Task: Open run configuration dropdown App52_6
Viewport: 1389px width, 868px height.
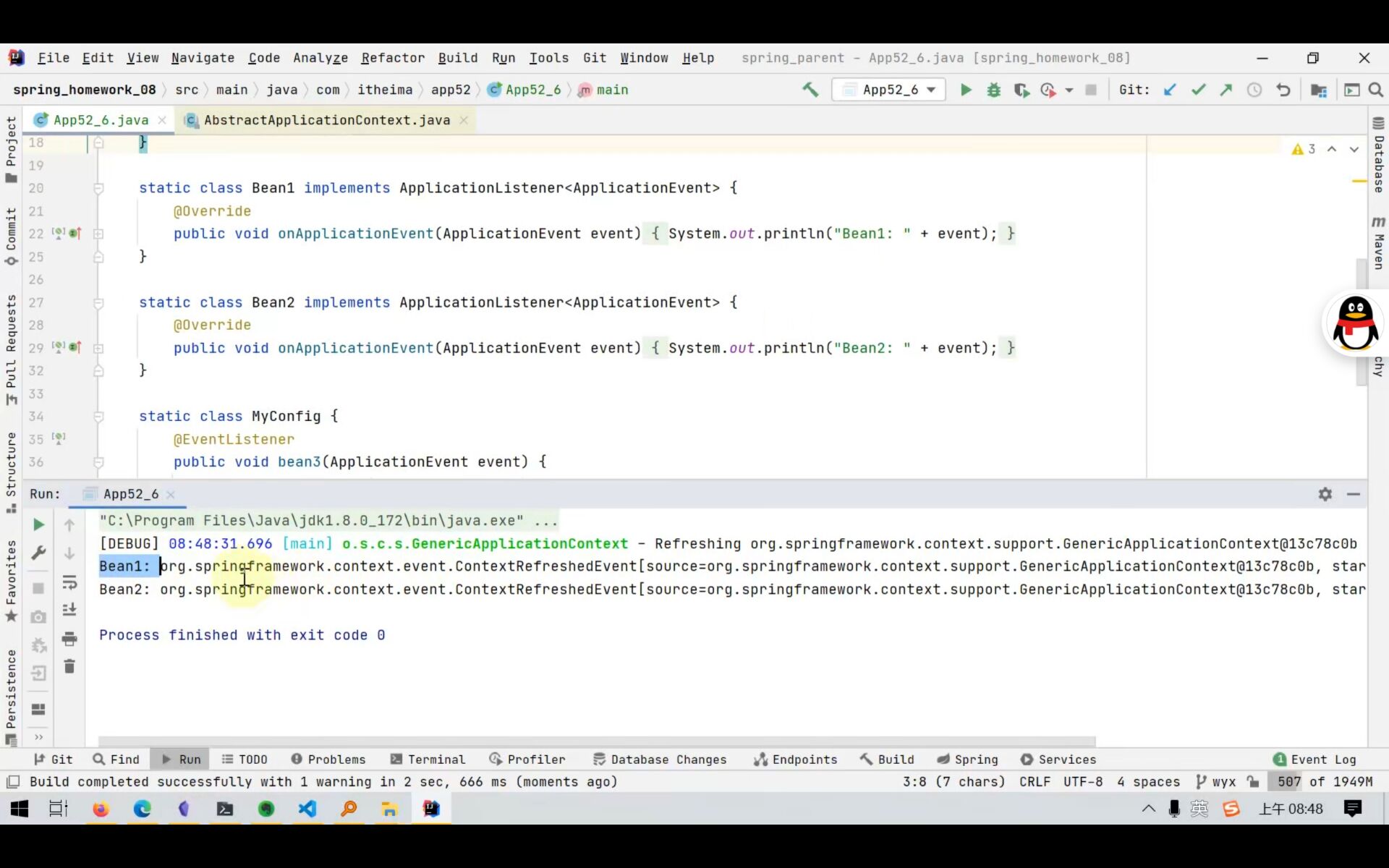Action: click(889, 90)
